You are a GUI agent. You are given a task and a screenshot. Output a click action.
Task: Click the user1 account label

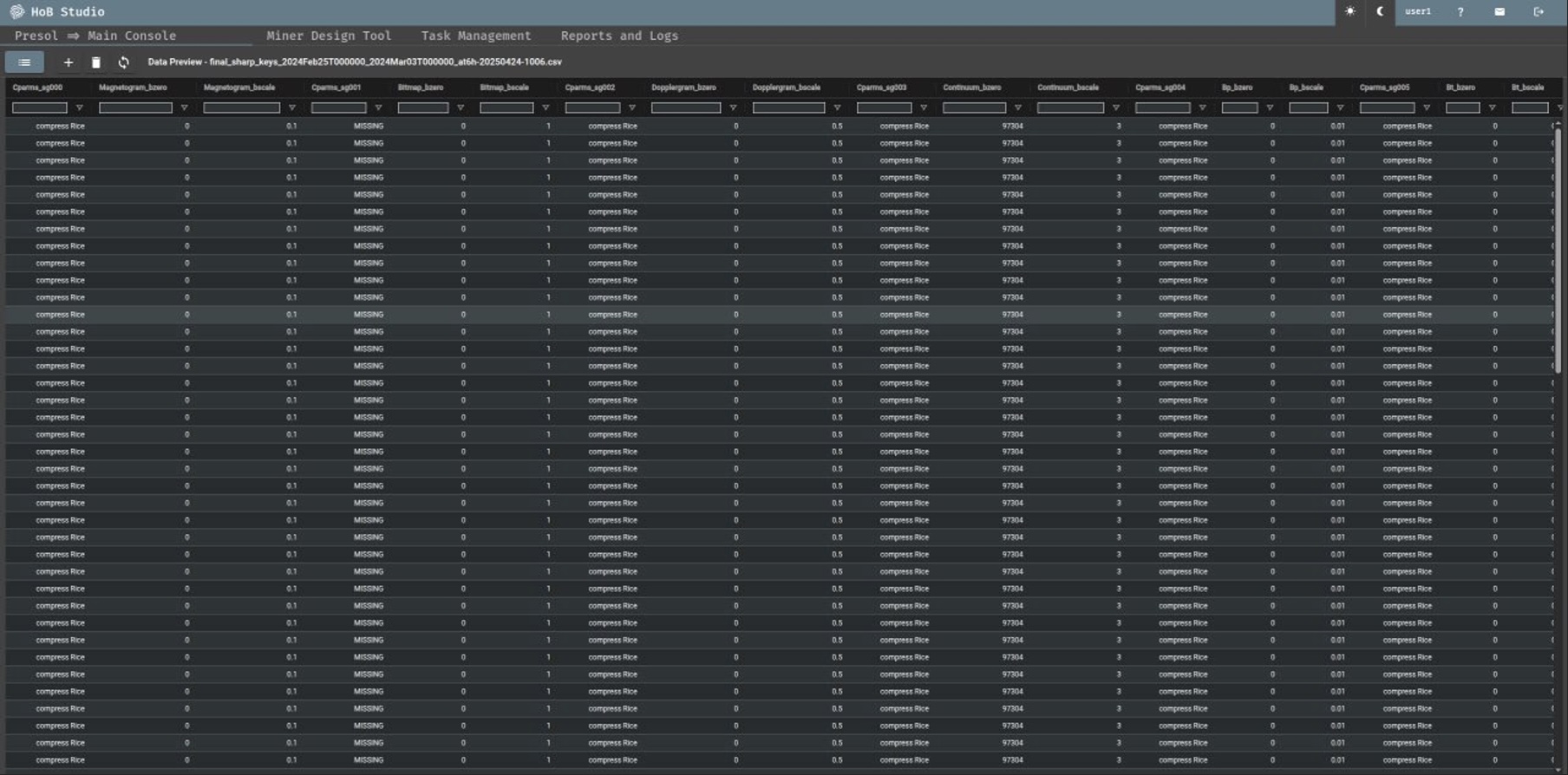[1418, 12]
